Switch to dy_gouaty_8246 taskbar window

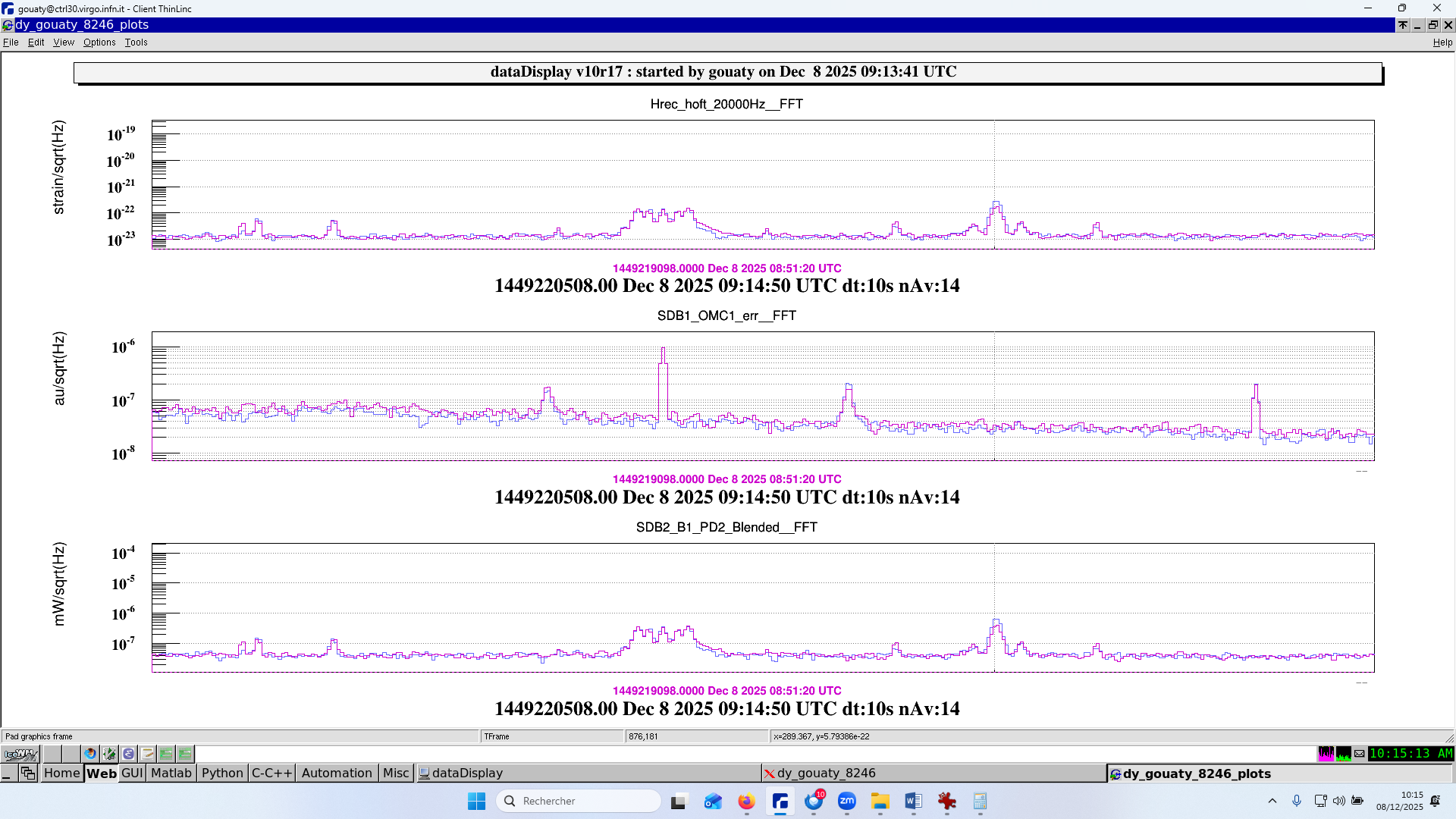click(x=826, y=773)
